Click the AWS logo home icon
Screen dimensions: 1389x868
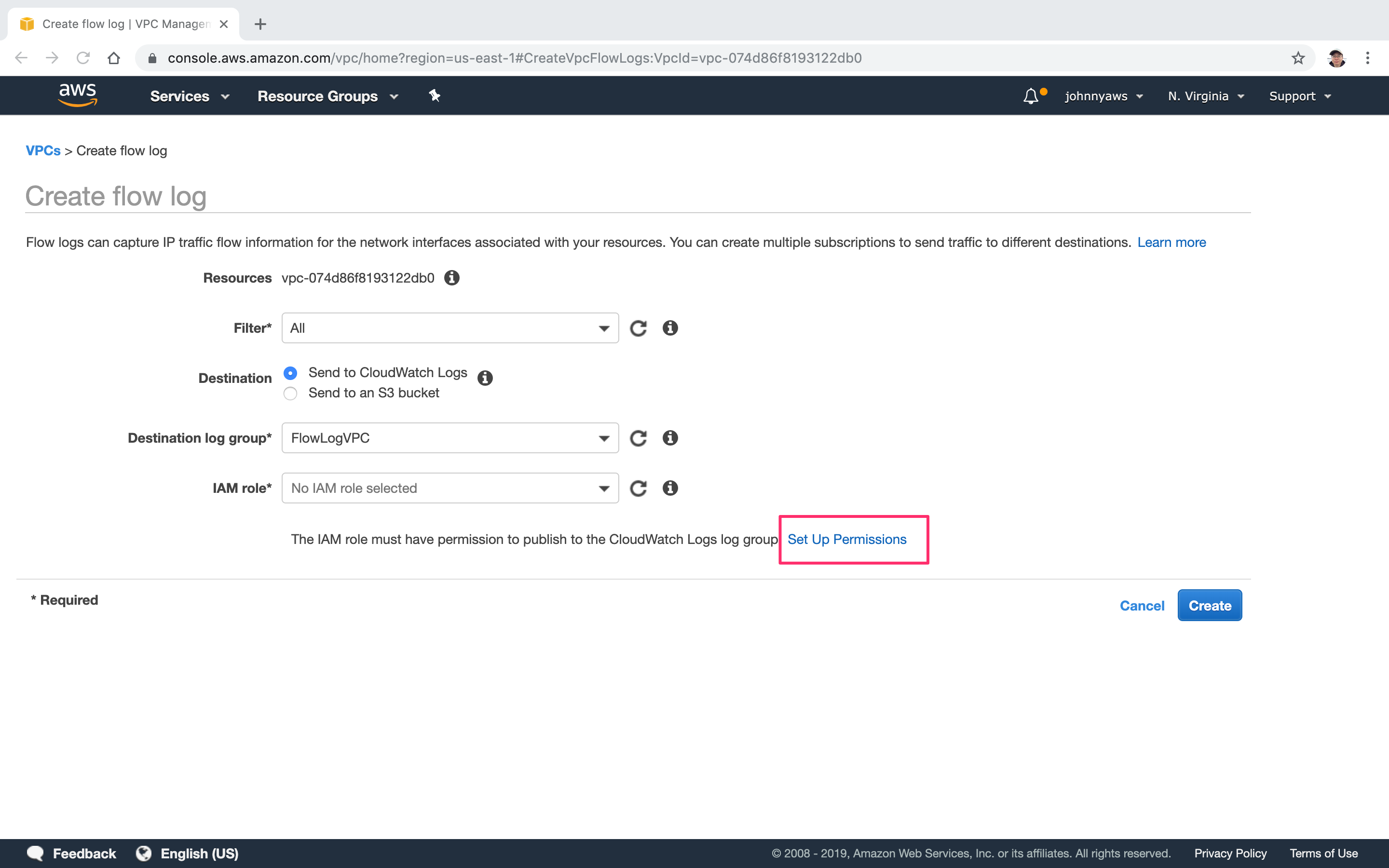point(78,95)
